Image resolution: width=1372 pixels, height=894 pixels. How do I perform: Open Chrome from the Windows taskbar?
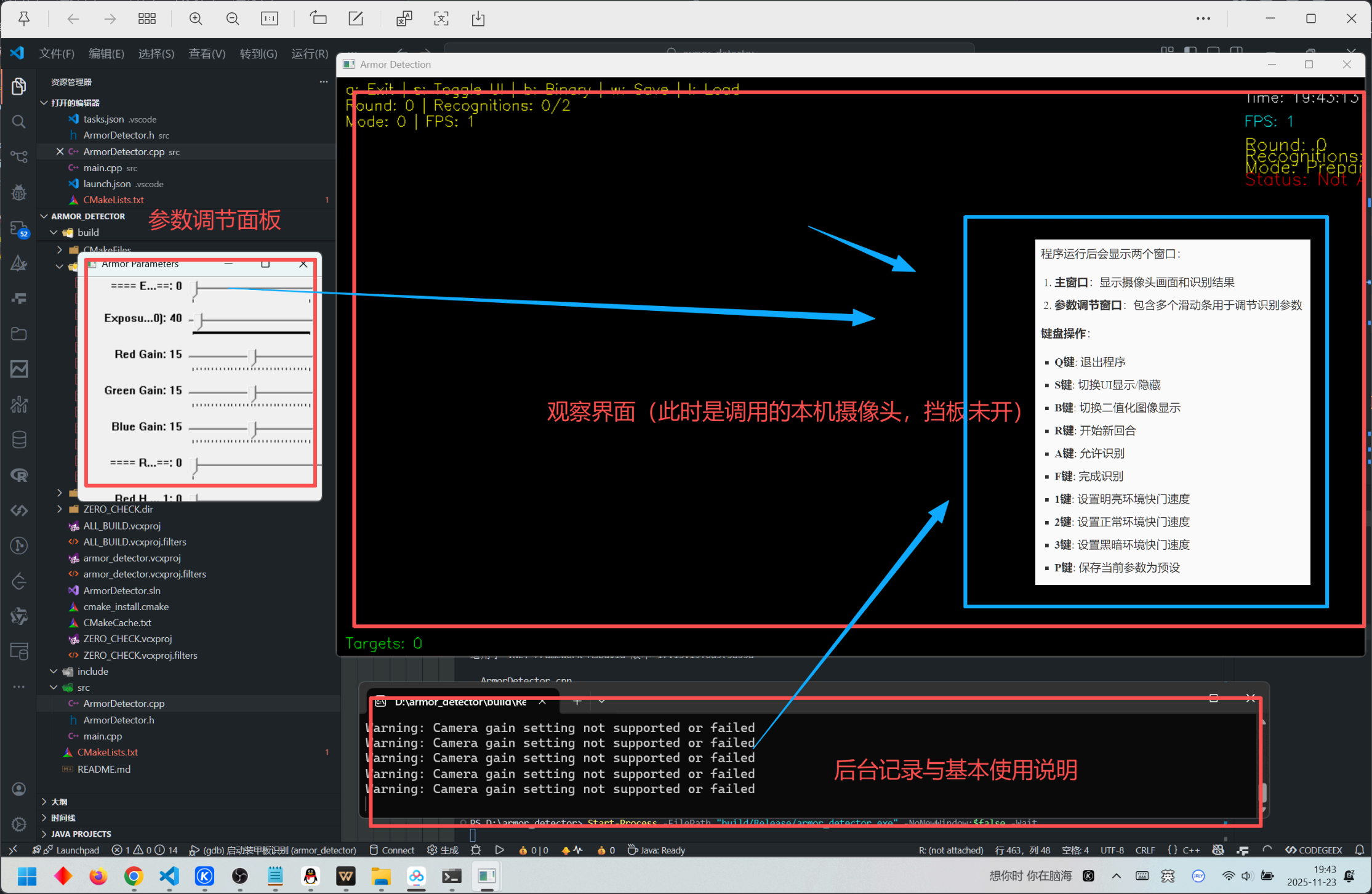(x=134, y=876)
